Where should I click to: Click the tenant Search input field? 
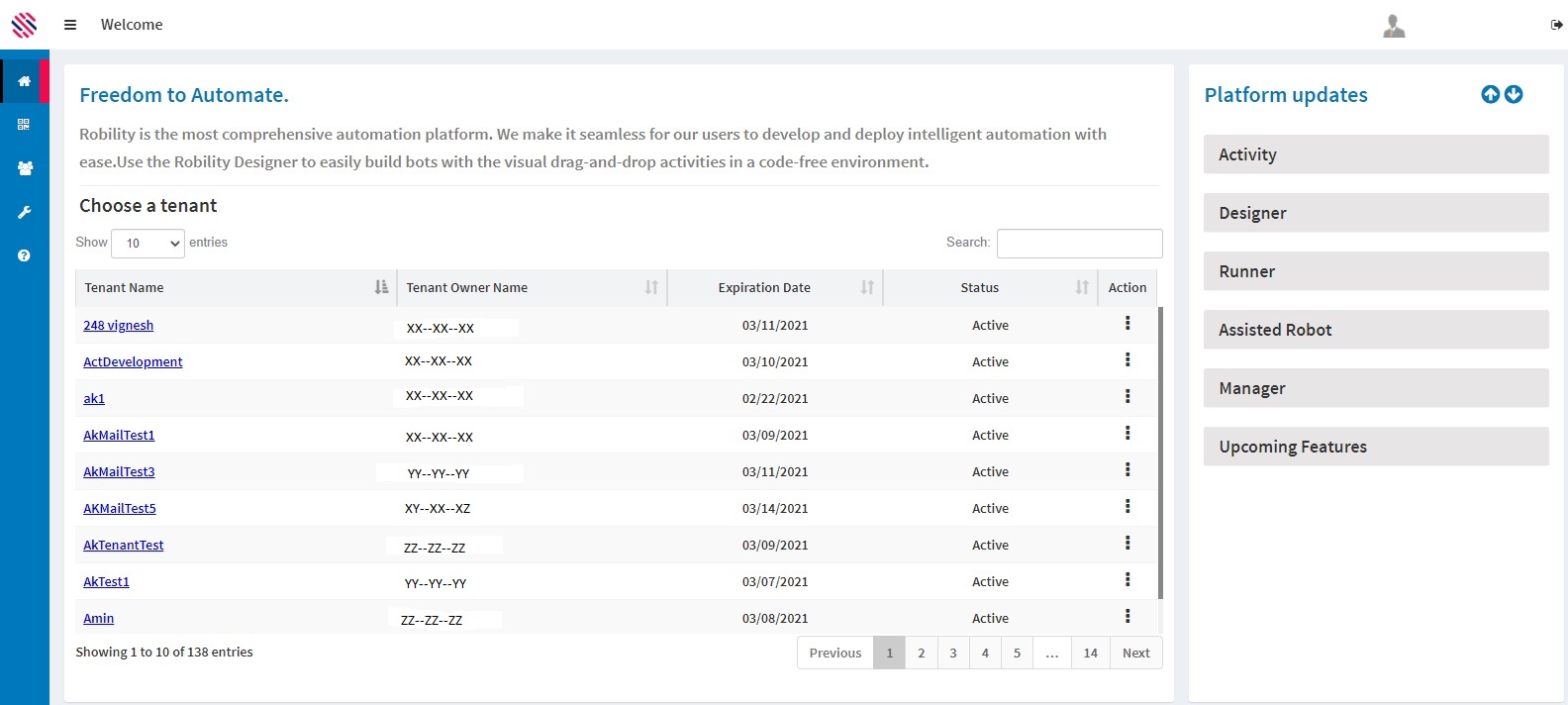[1079, 243]
